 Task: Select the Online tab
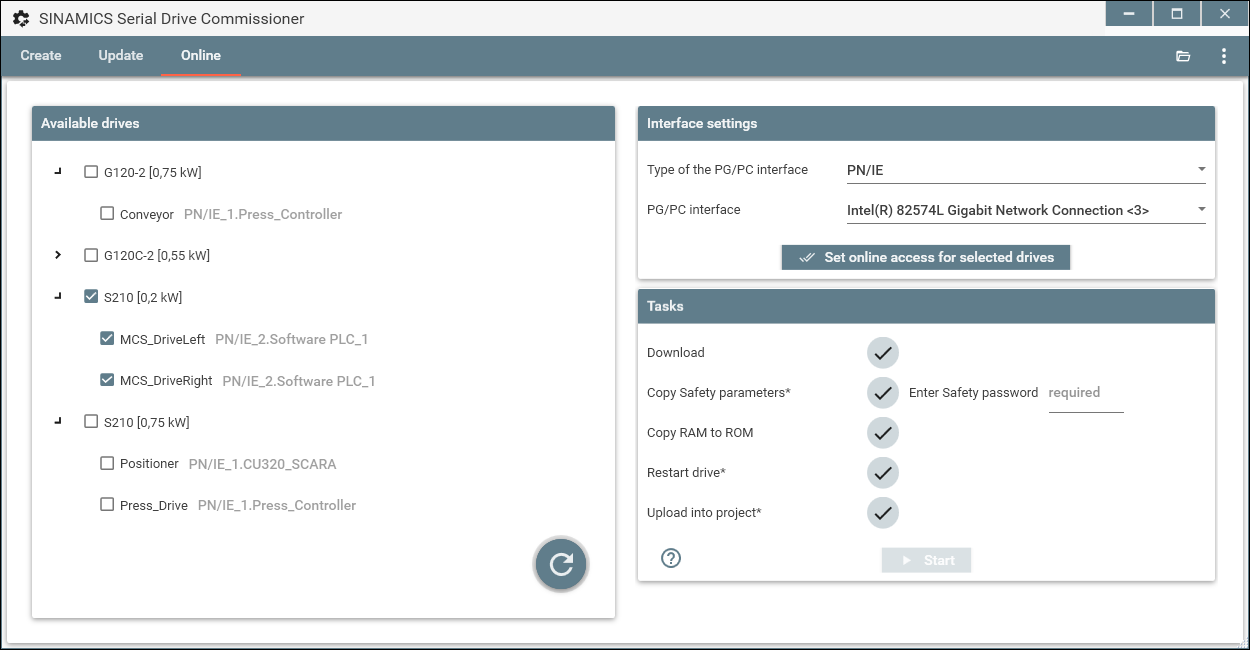click(201, 56)
